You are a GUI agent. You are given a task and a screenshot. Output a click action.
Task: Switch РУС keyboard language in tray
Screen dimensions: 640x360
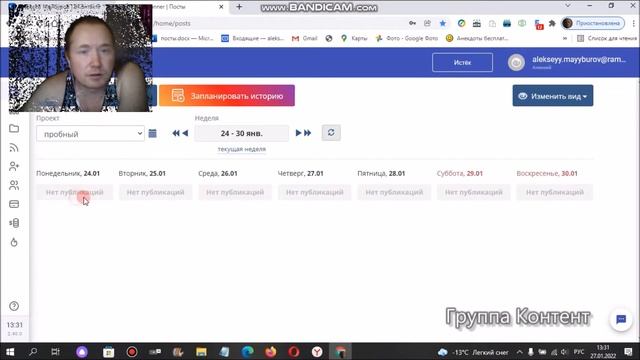[579, 352]
